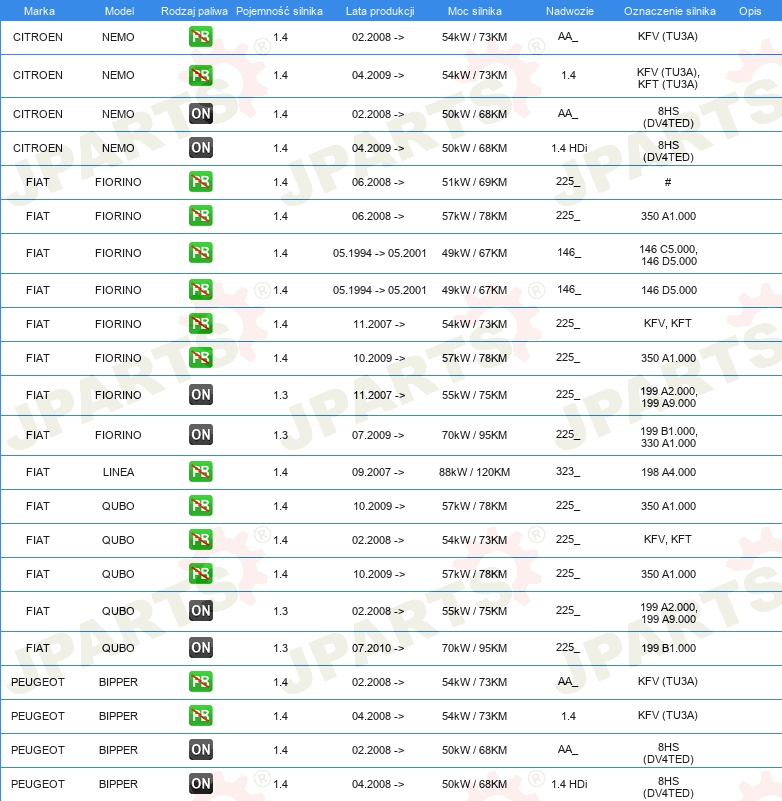
Task: Click petrol icon in Qubo 02.2008 KFV, KFT row
Action: point(200,539)
